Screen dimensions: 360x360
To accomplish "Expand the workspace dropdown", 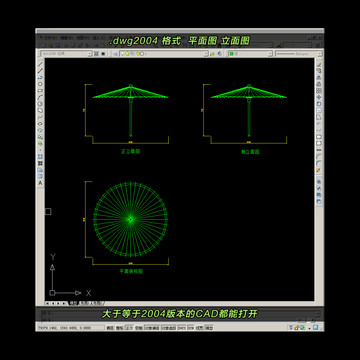I will pos(90,53).
